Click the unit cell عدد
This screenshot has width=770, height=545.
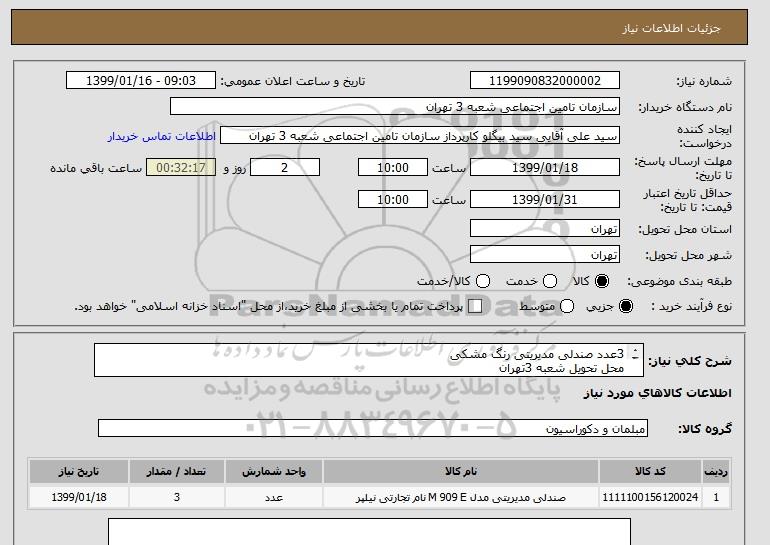pyautogui.click(x=274, y=497)
